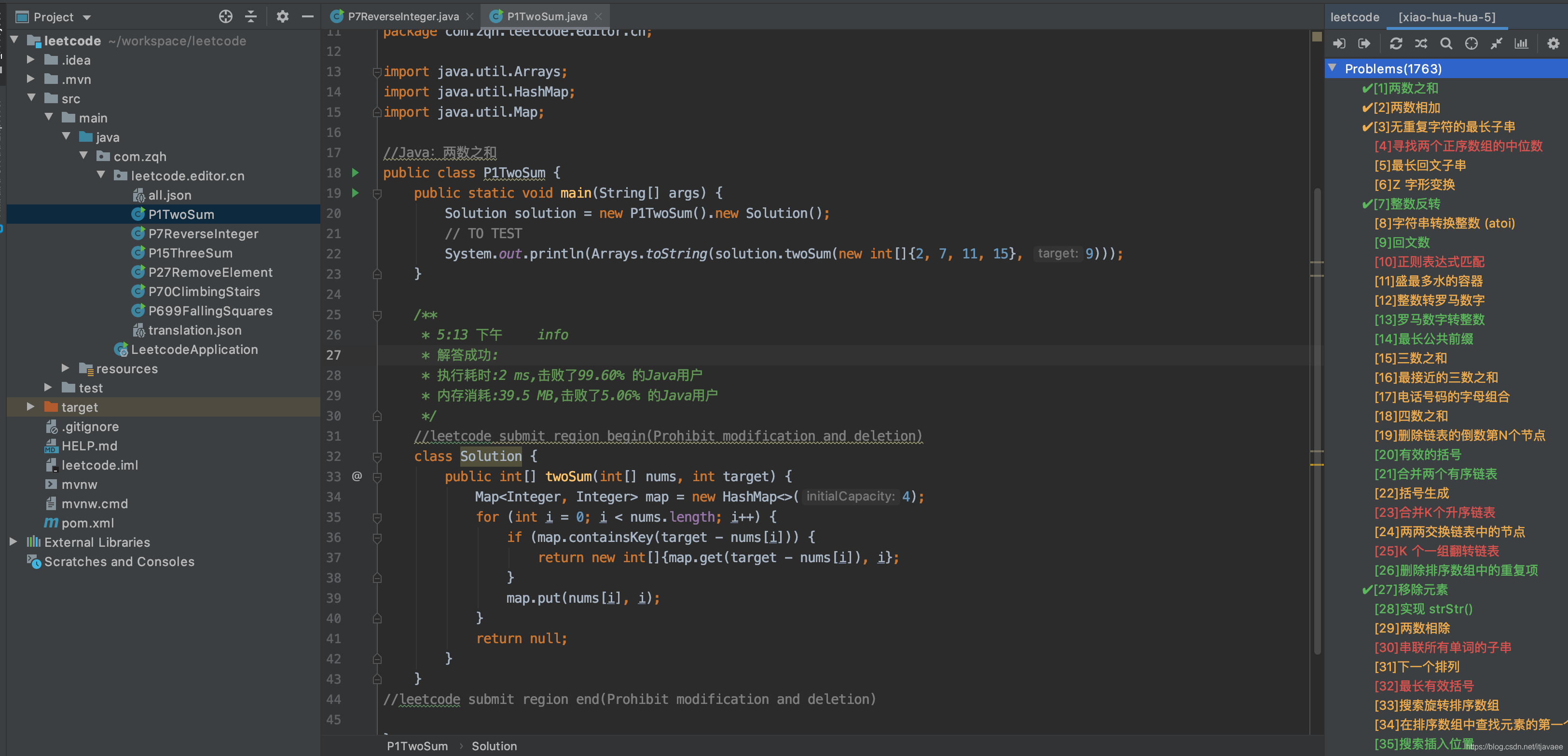The width and height of the screenshot is (1568, 756).
Task: Select the leetcode tab in right panel
Action: pos(1354,16)
